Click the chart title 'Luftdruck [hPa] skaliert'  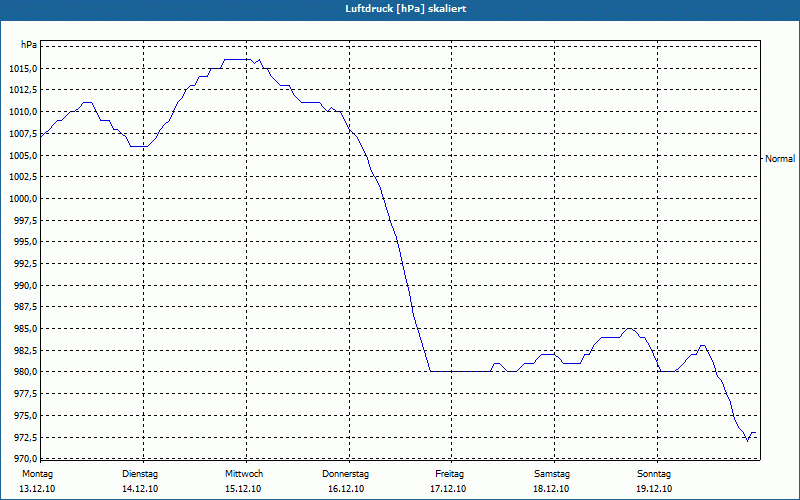[406, 9]
